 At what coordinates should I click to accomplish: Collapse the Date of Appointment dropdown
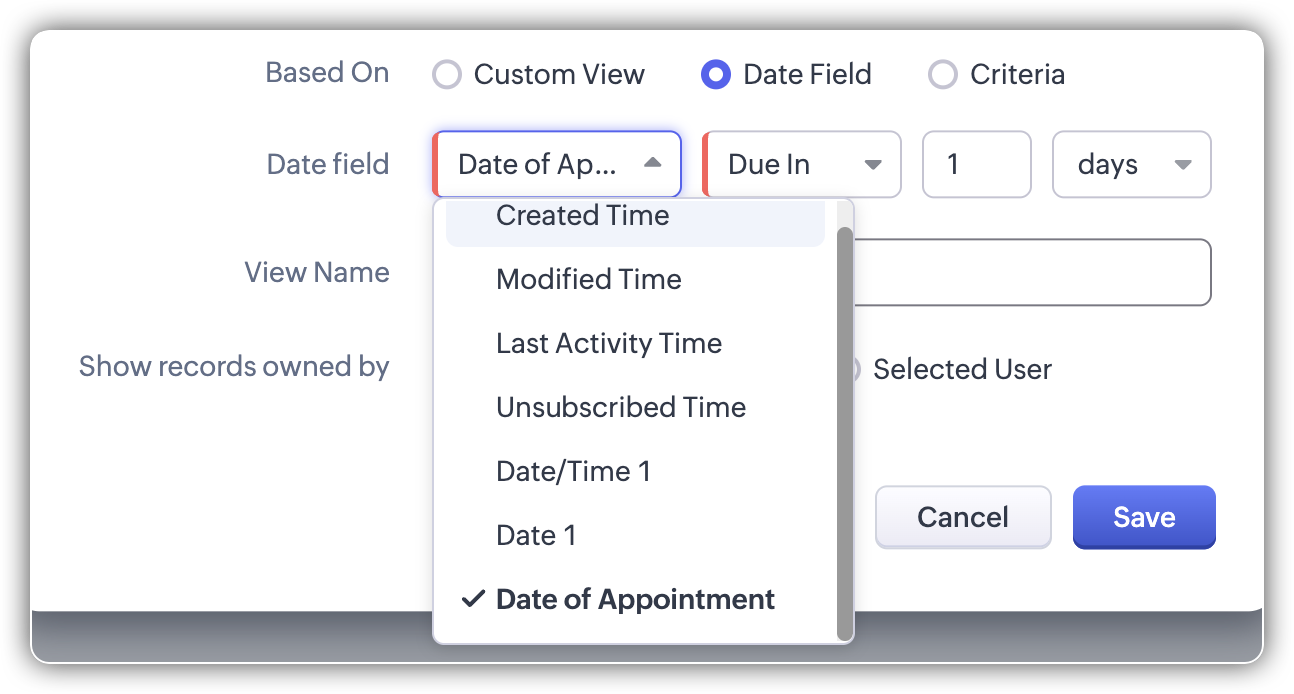pos(557,164)
